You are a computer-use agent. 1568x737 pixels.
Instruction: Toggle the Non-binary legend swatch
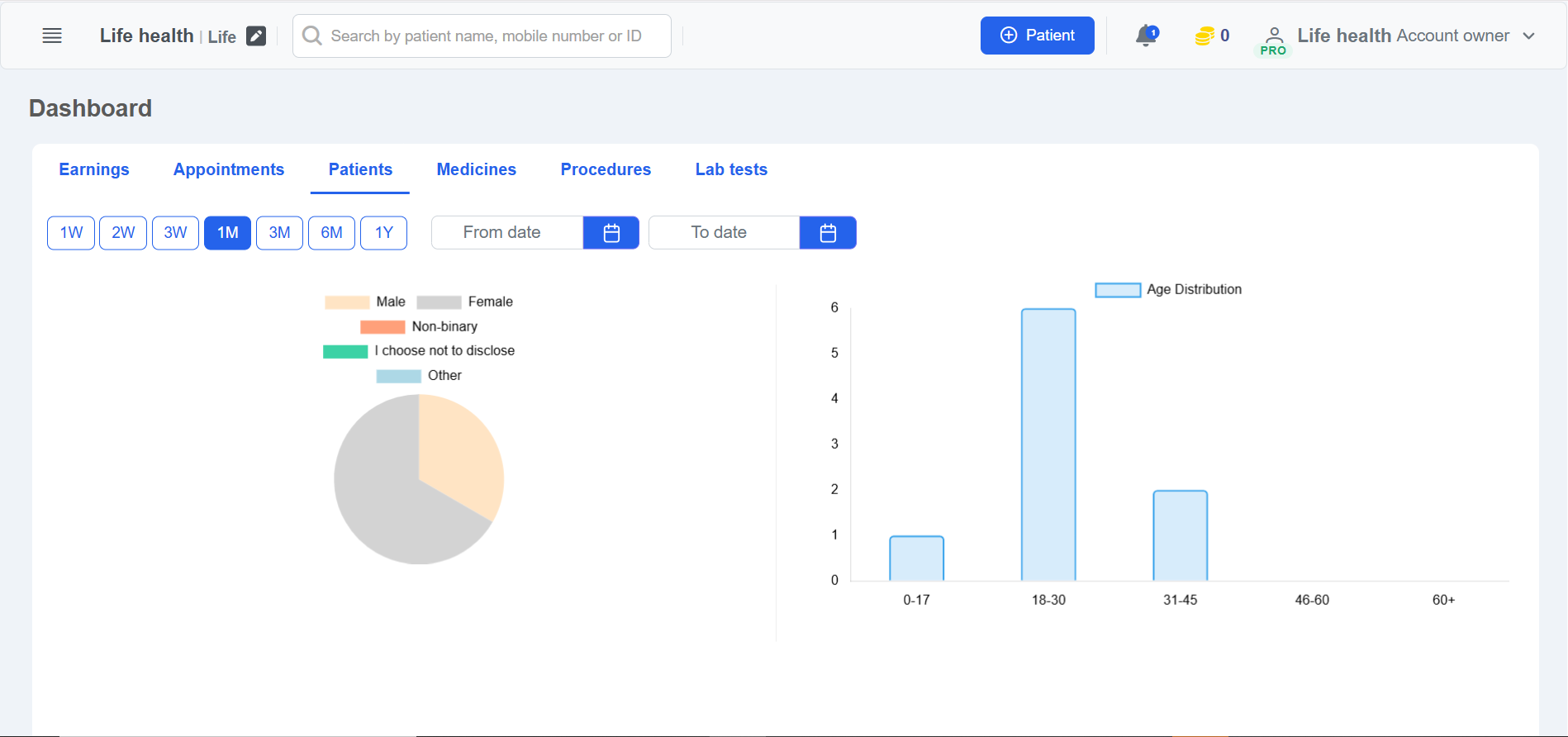[x=382, y=327]
